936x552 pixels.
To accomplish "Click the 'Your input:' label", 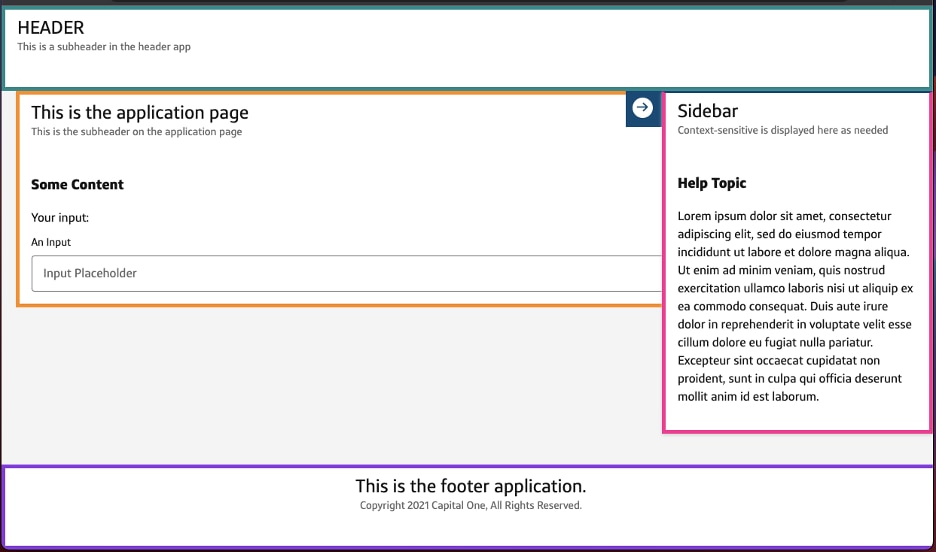I will coord(60,218).
